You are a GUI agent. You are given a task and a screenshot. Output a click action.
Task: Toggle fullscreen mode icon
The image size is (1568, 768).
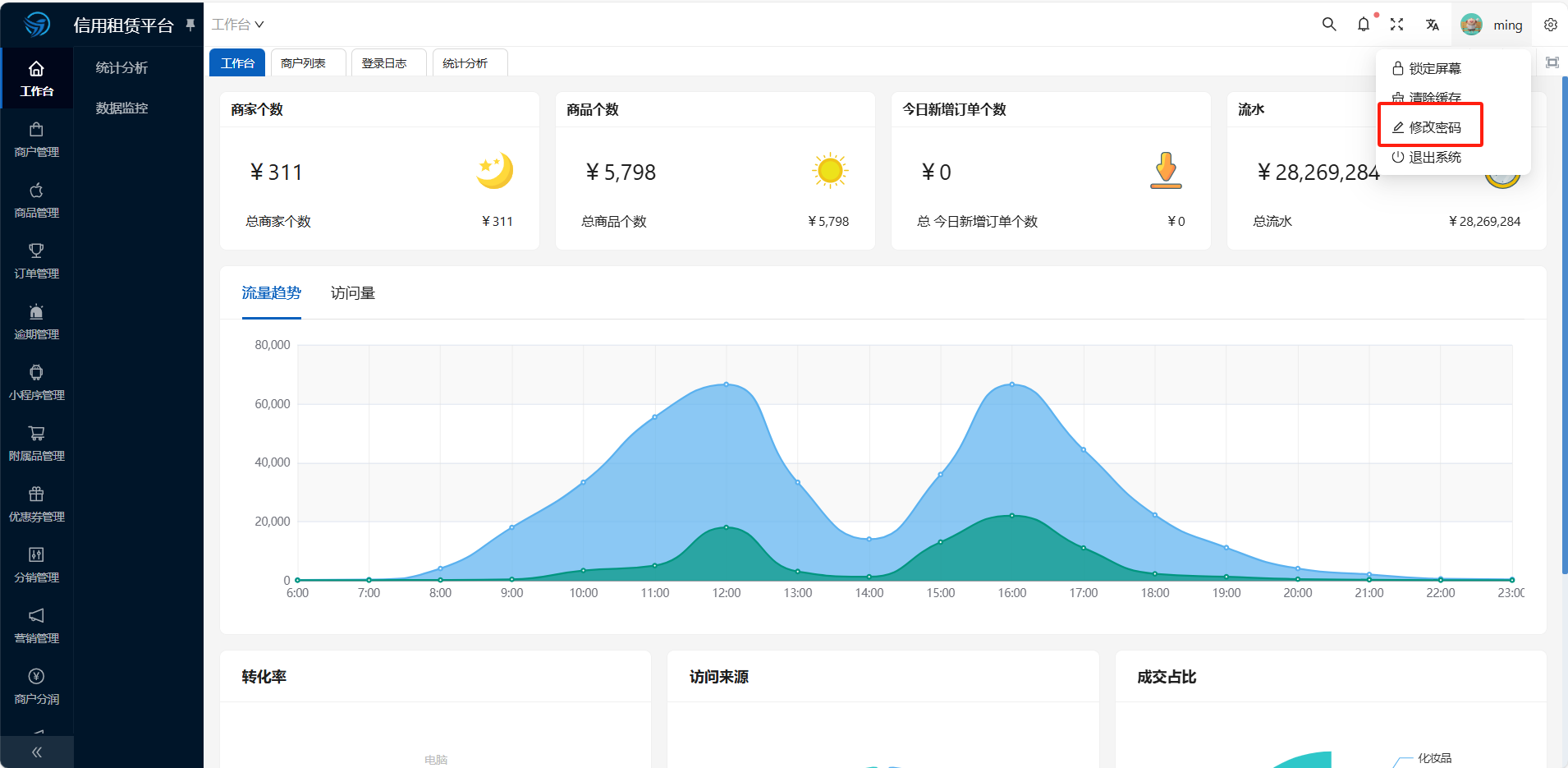point(1396,25)
